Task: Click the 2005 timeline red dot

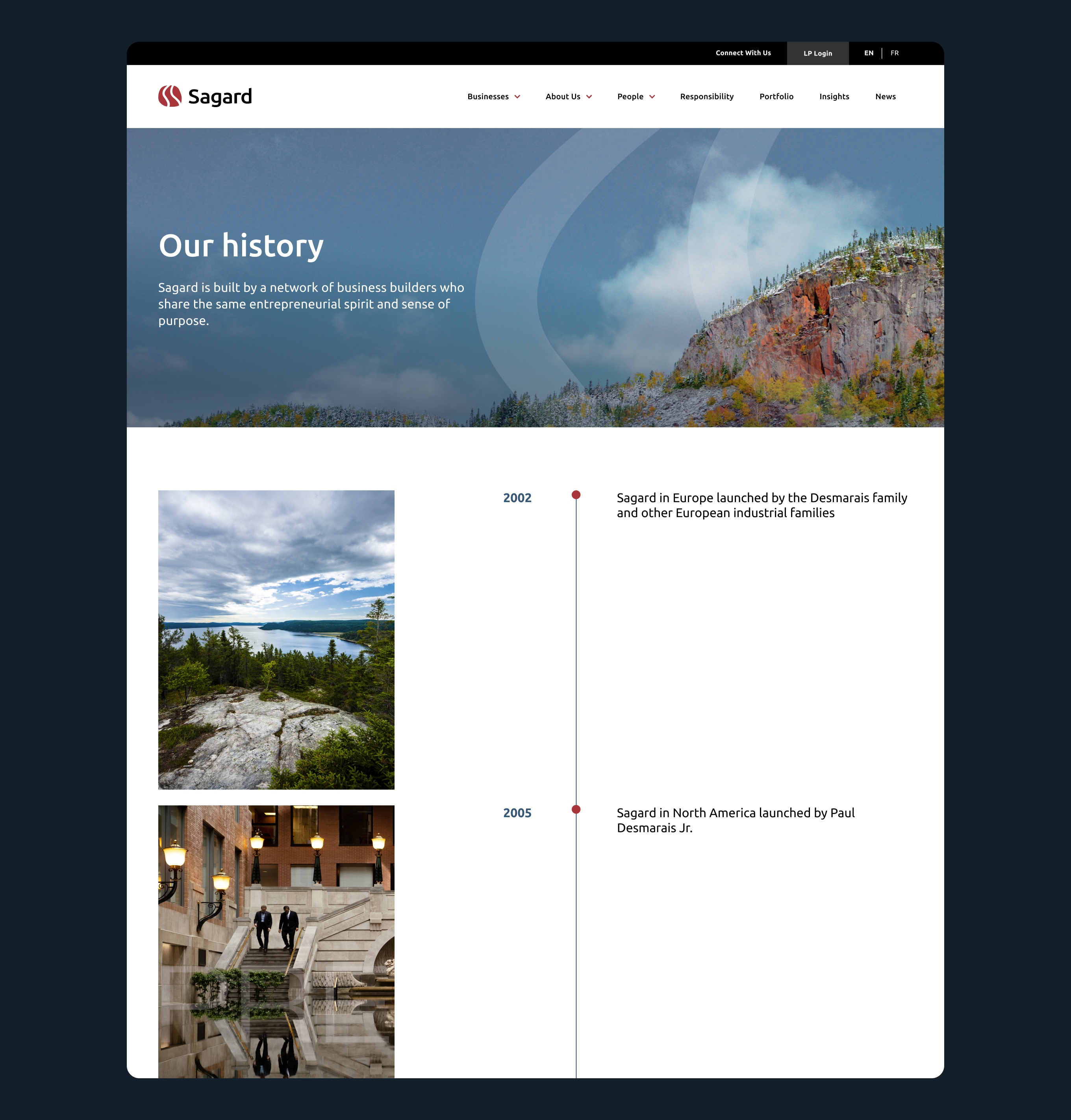Action: (x=576, y=809)
